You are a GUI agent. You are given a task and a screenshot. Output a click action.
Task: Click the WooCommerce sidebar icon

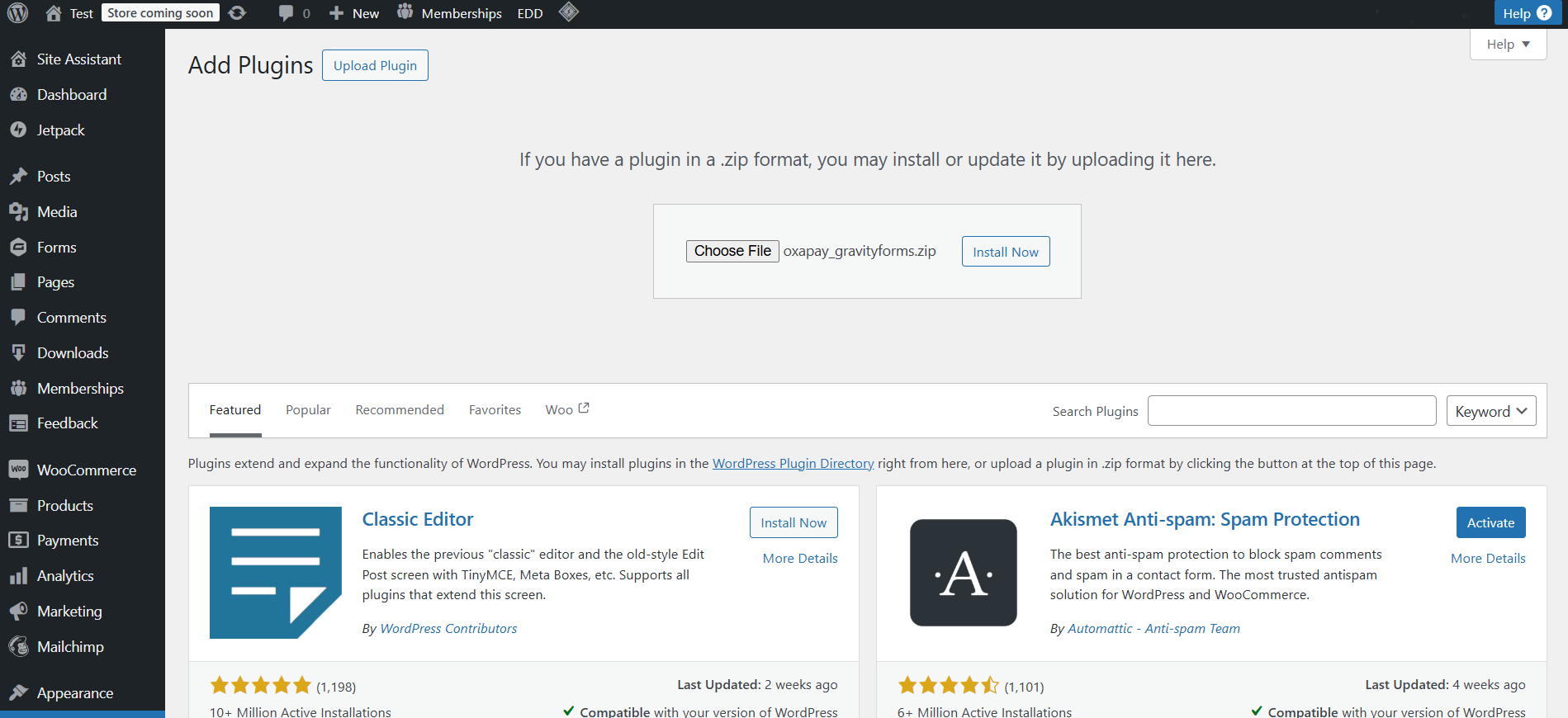[18, 470]
